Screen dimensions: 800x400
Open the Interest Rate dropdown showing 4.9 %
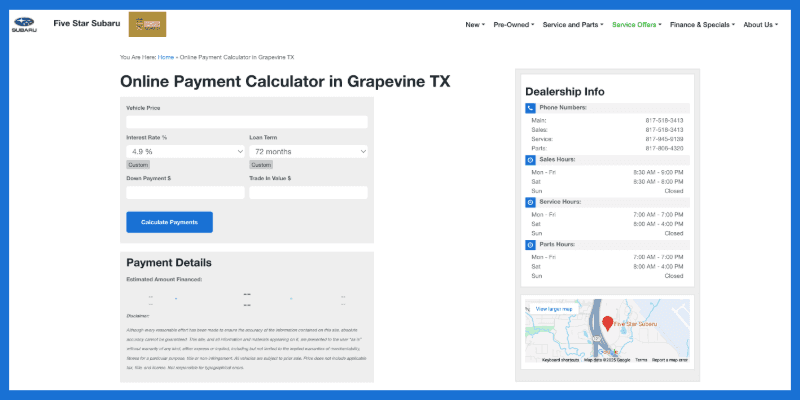click(x=185, y=152)
